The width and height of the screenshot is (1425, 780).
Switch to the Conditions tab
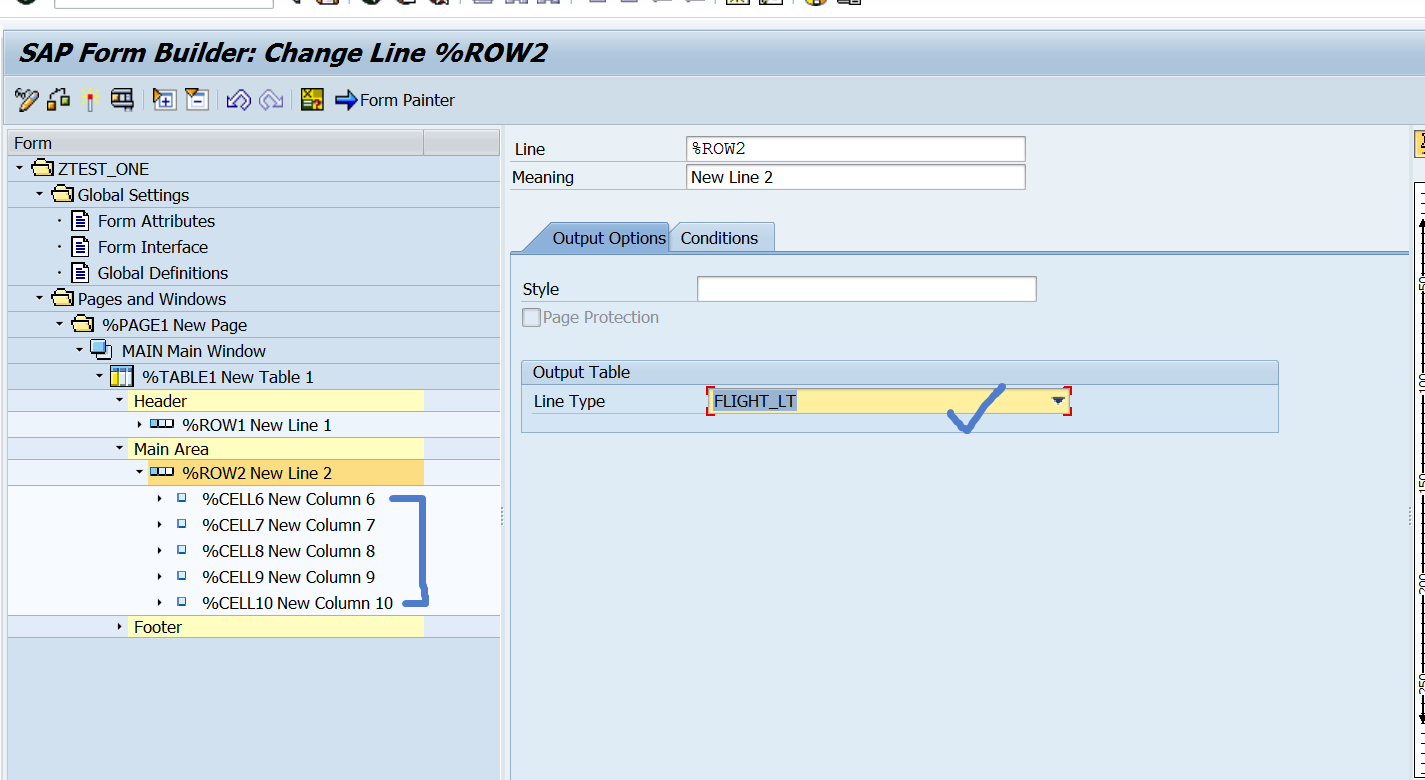click(x=720, y=238)
